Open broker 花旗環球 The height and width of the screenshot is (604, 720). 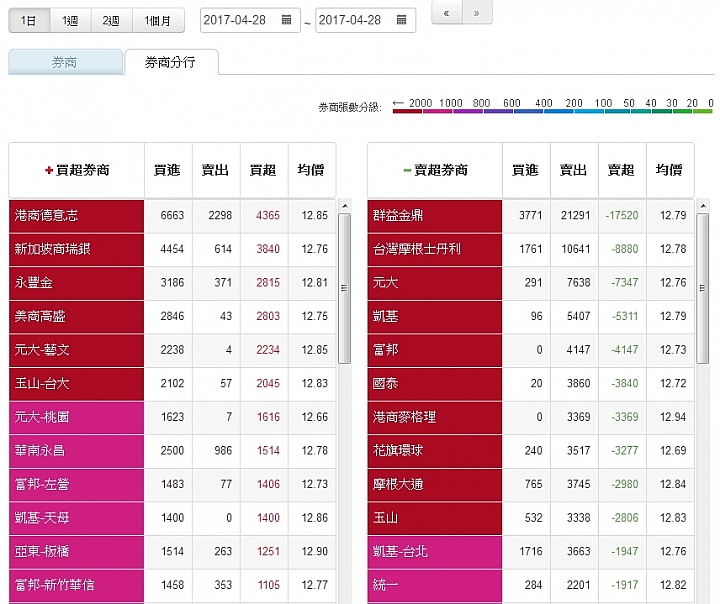pyautogui.click(x=435, y=451)
